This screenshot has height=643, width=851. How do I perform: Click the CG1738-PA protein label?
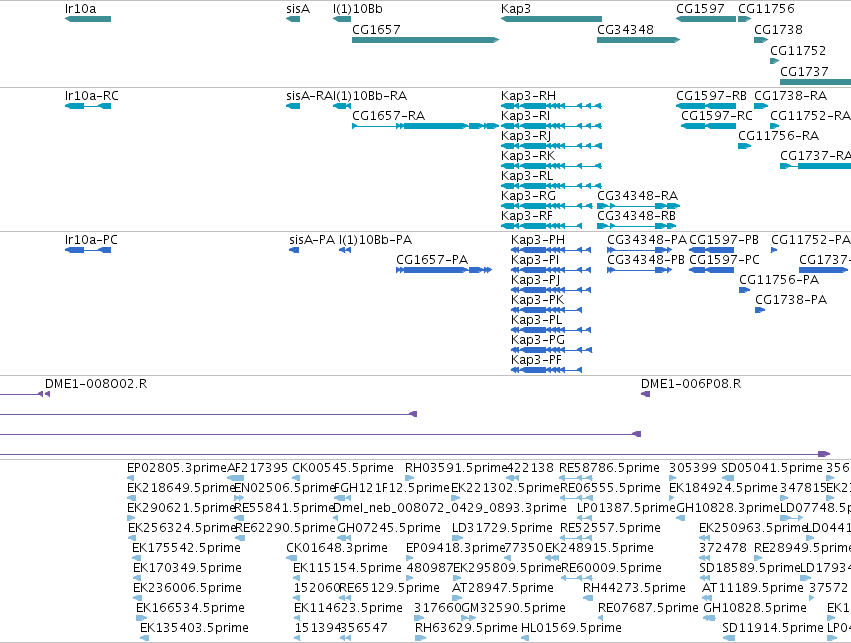click(791, 300)
